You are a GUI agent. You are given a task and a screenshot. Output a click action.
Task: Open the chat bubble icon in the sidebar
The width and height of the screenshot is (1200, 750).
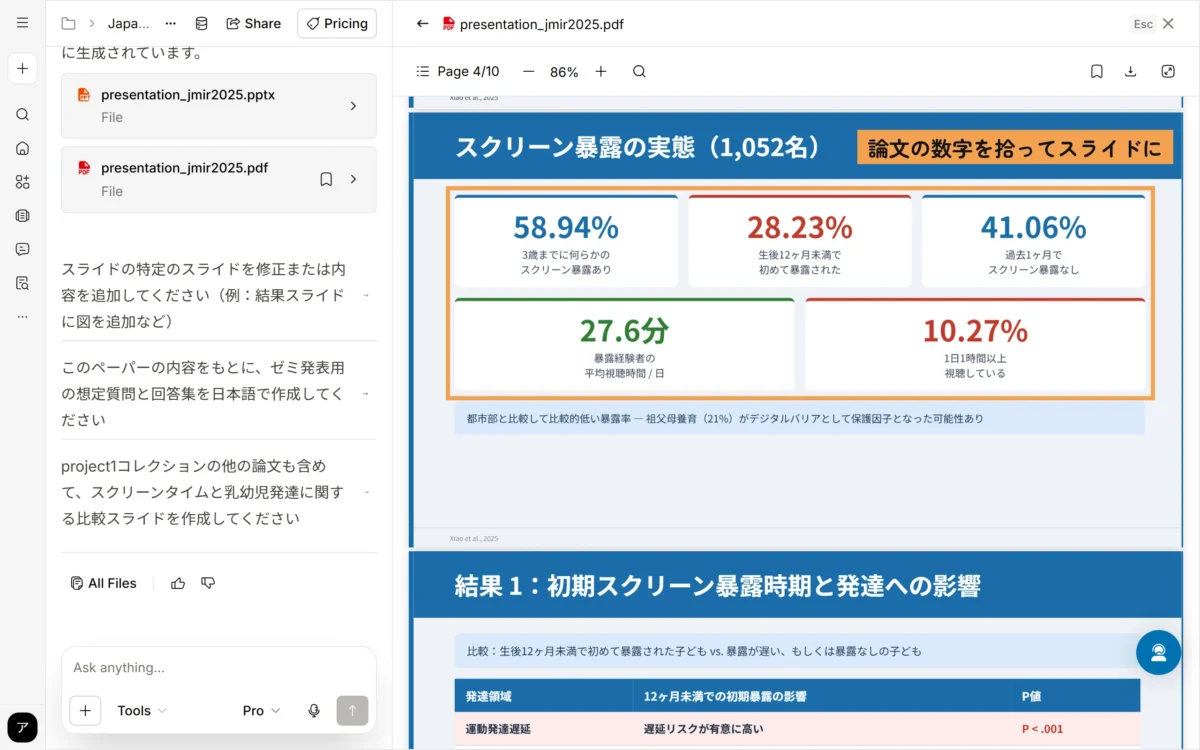[22, 249]
